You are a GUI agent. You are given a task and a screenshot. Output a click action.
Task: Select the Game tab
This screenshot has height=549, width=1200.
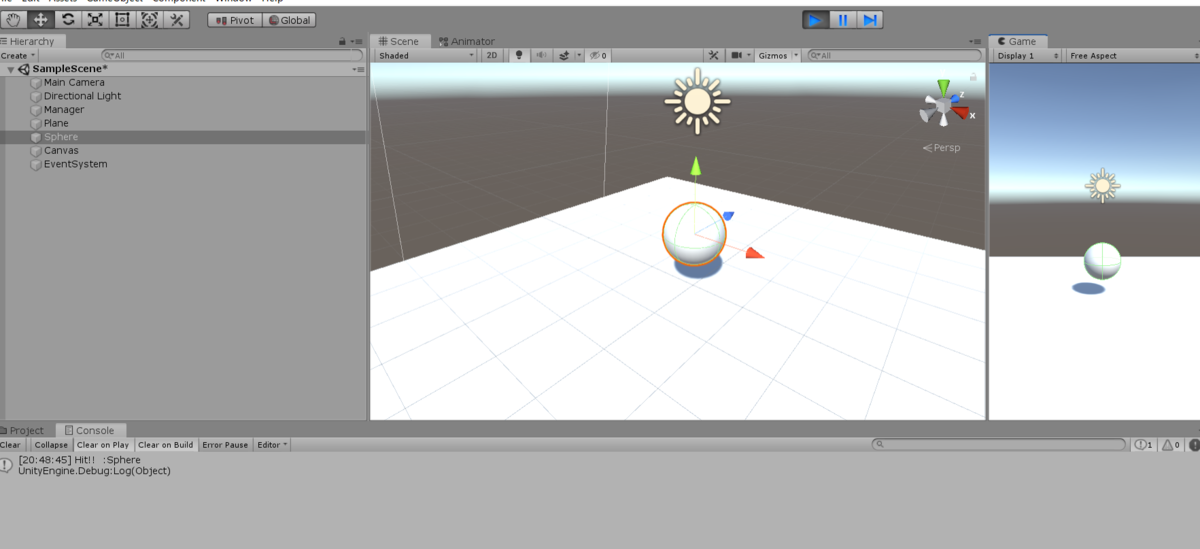(1018, 41)
